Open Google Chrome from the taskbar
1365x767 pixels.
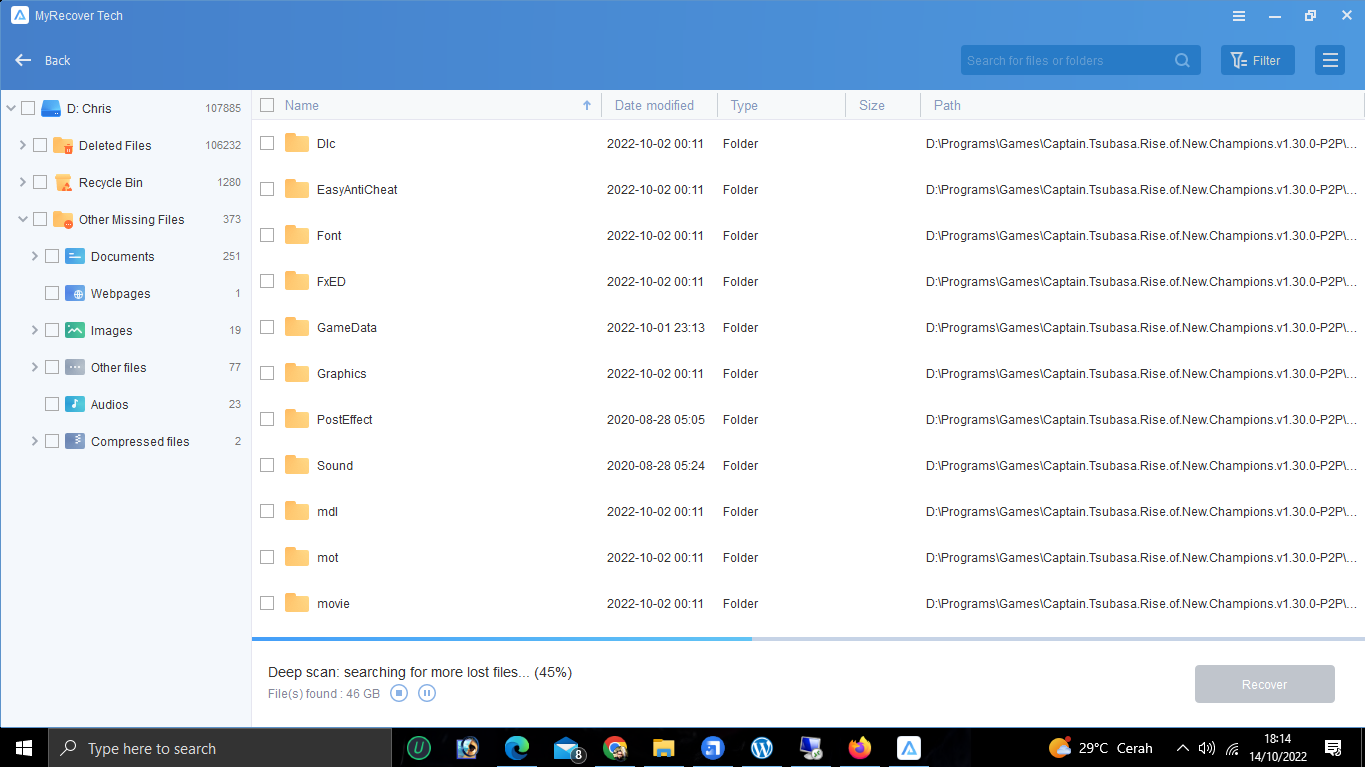[615, 748]
